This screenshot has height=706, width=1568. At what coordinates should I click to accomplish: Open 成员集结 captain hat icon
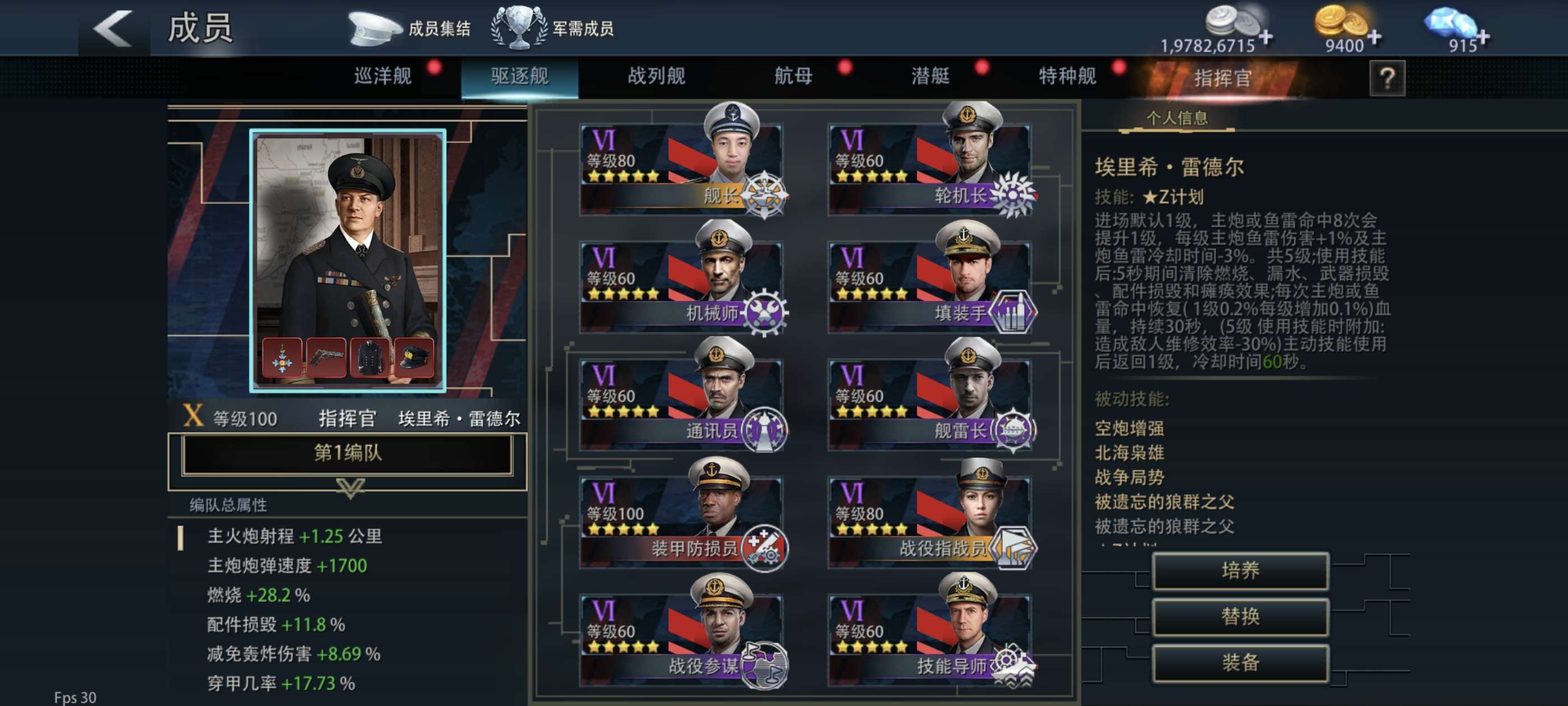372,29
